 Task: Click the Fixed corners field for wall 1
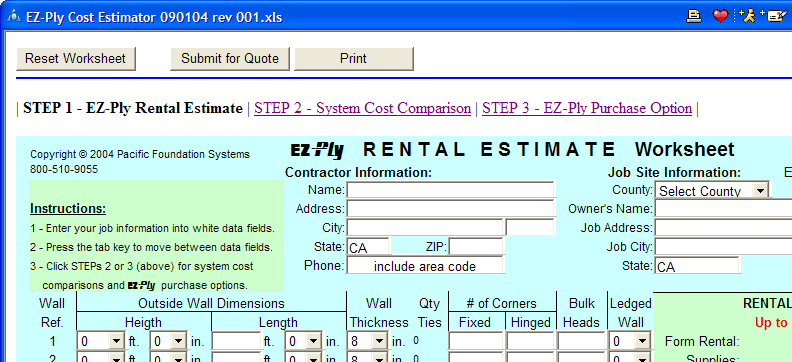tap(476, 341)
